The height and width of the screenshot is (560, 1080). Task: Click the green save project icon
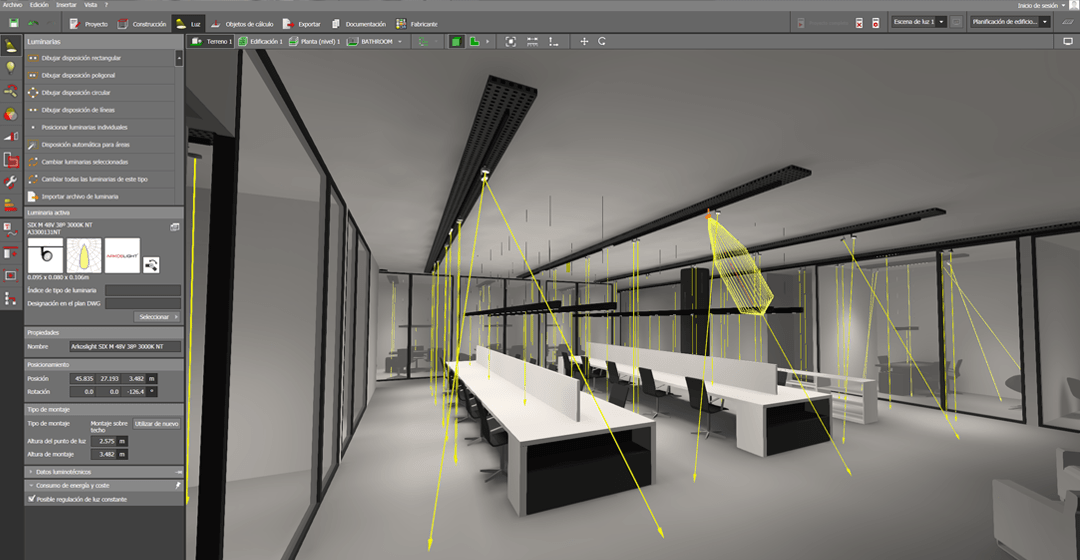pos(13,22)
